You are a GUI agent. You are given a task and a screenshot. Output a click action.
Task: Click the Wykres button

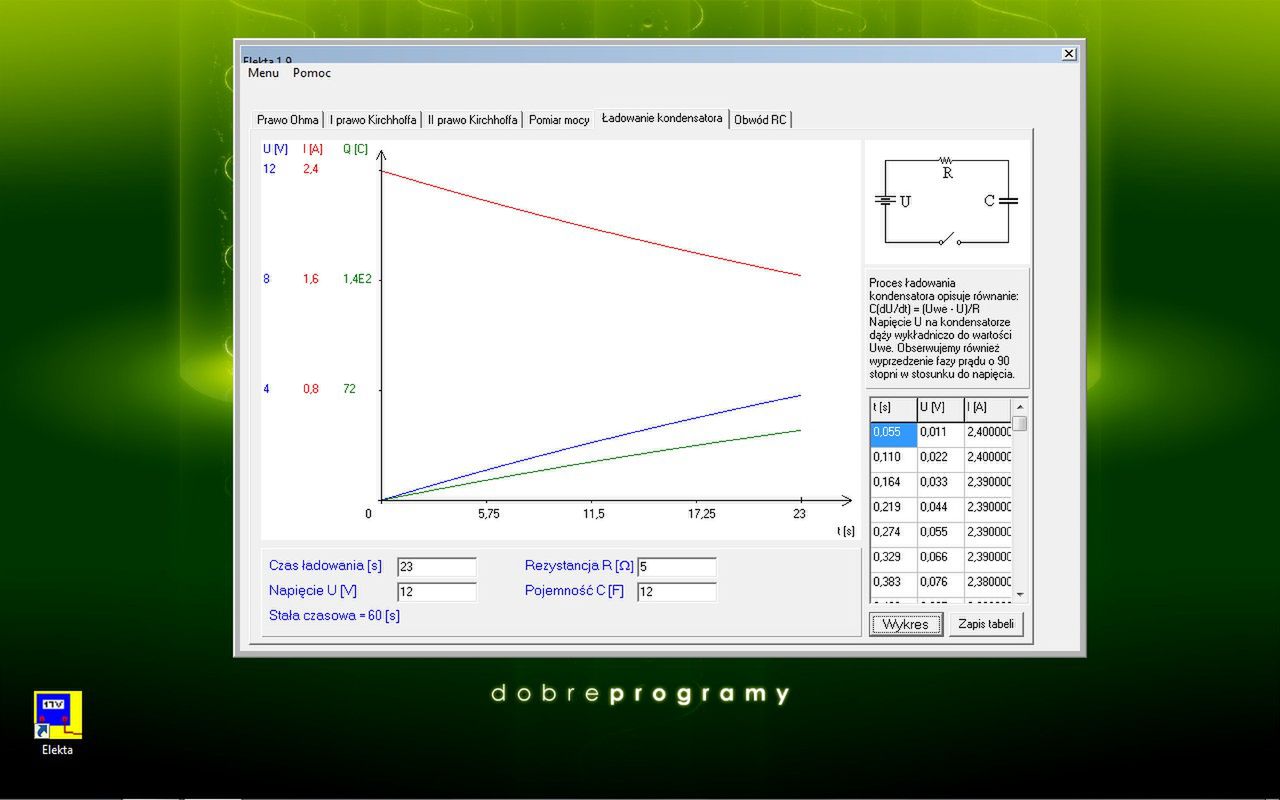[x=906, y=624]
